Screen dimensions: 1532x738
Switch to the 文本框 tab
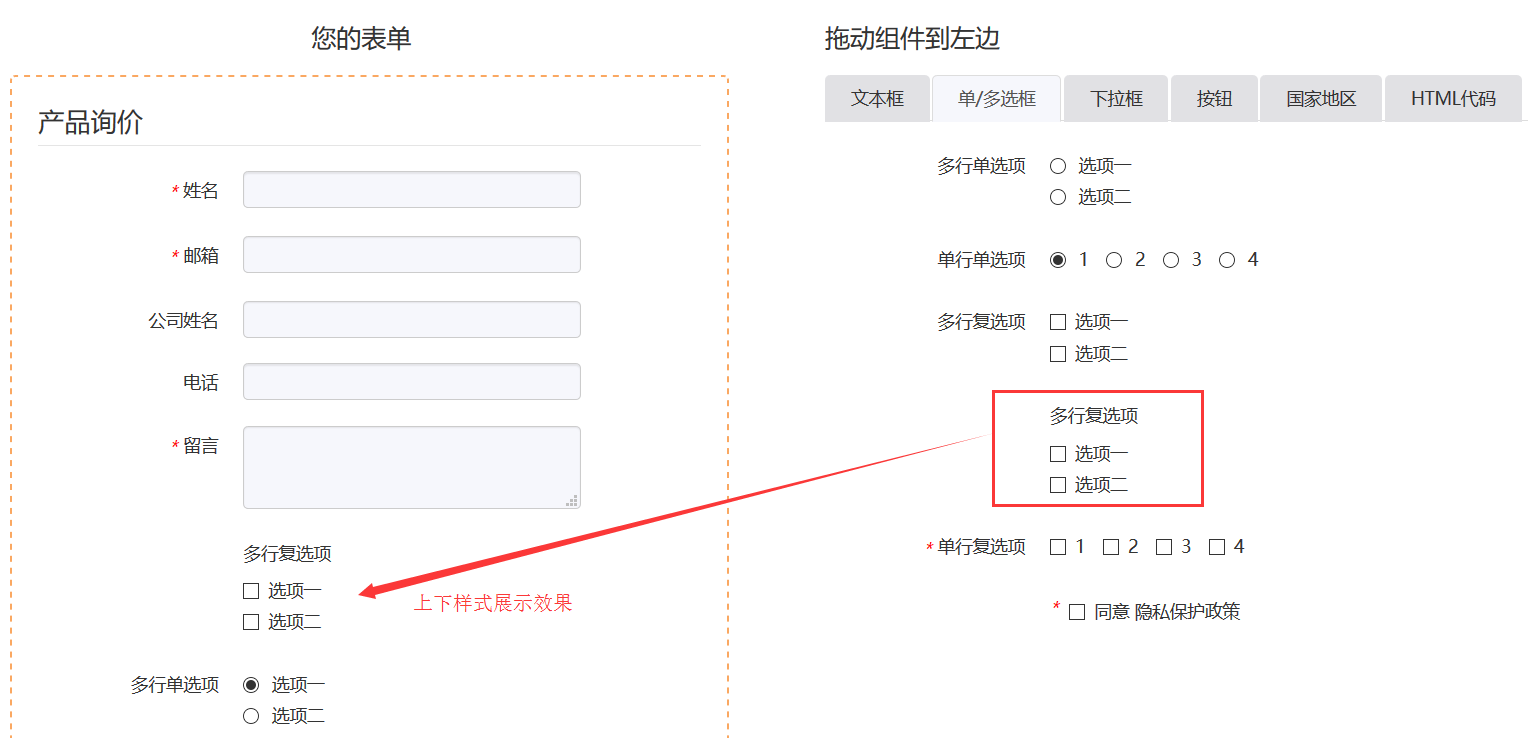point(877,98)
